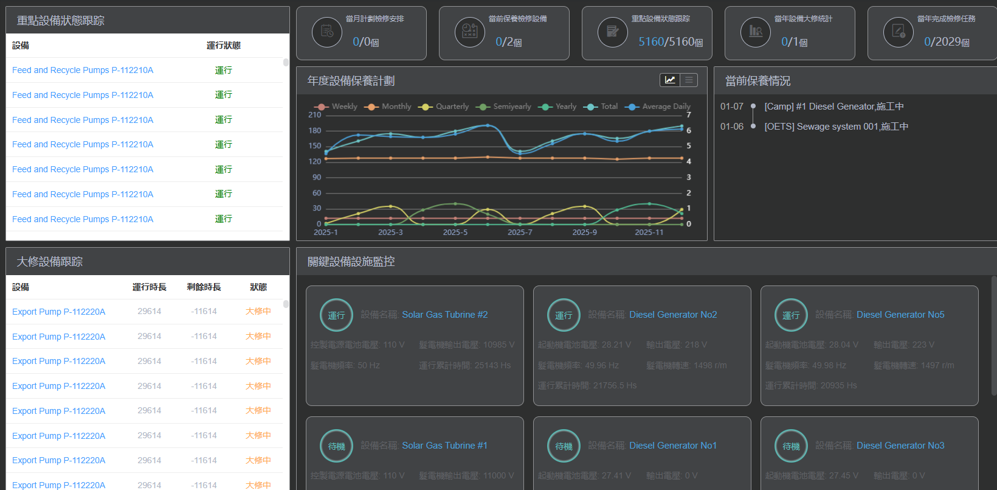The image size is (997, 490).
Task: Click the 0/2029個 completed tasks count
Action: click(x=946, y=42)
